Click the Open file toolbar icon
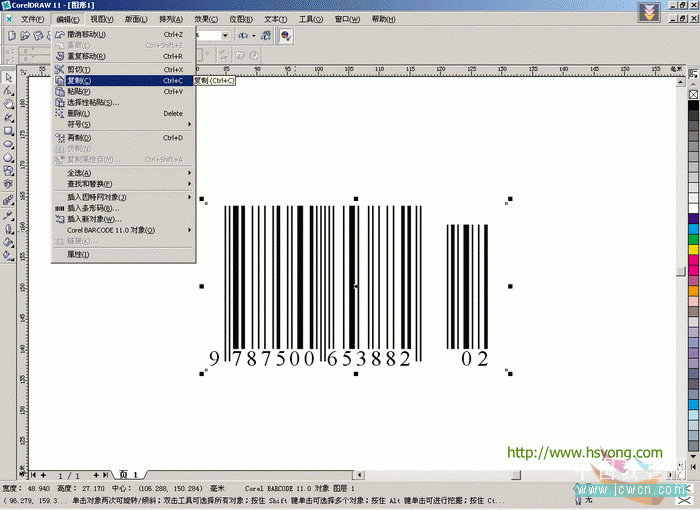700x510 pixels. [x=25, y=36]
